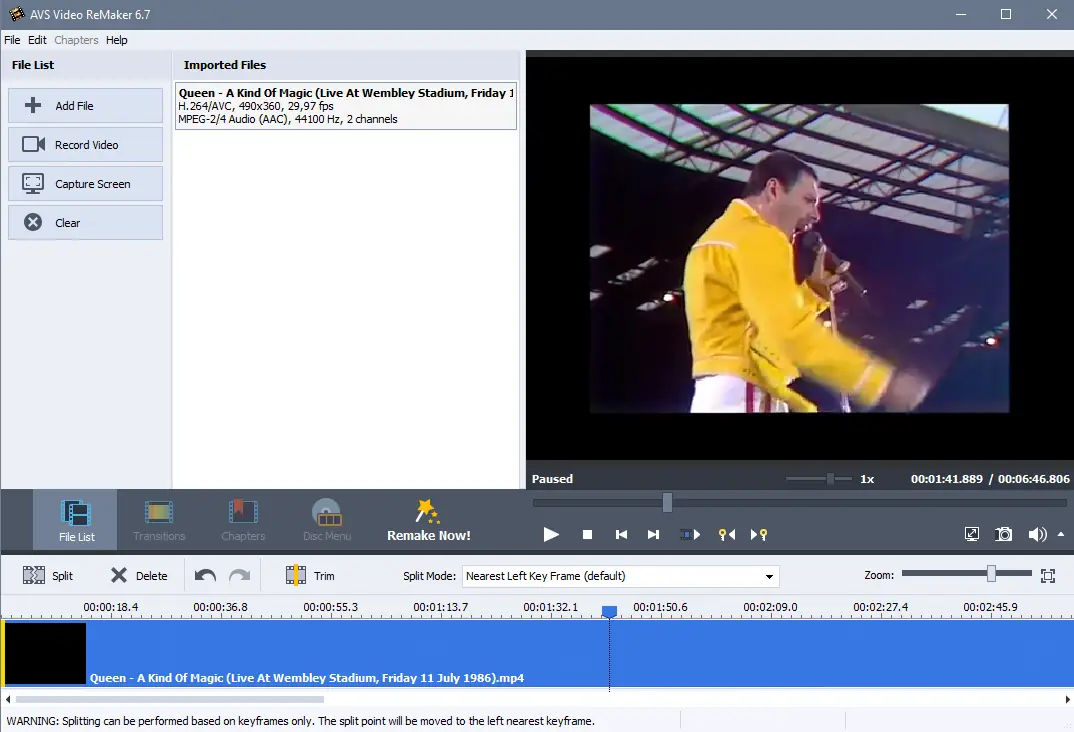Click the current time 00:01:41.889
This screenshot has height=732, width=1074.
pos(947,479)
